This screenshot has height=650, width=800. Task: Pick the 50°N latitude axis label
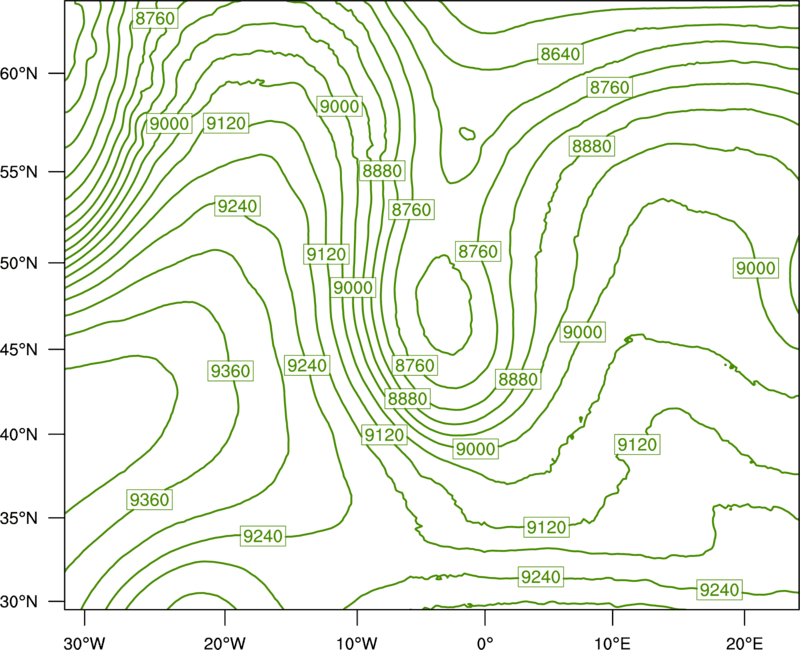click(19, 264)
